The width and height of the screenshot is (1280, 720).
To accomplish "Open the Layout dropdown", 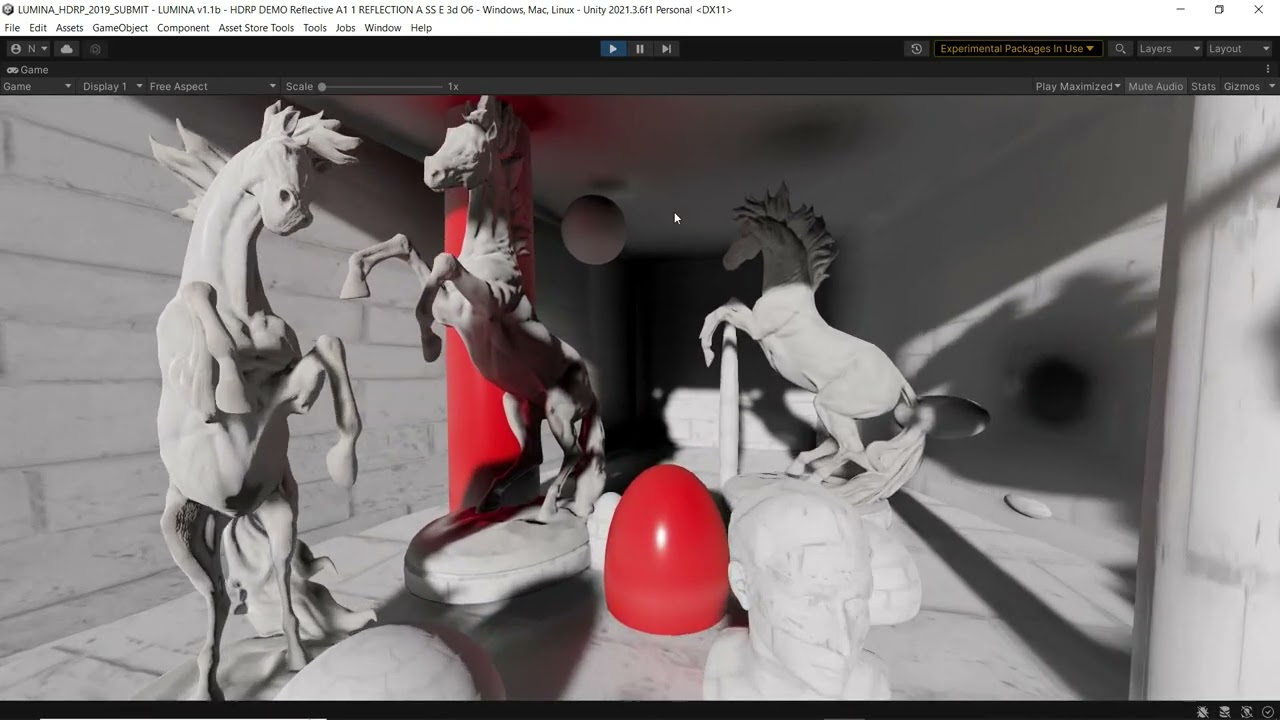I will pos(1238,49).
